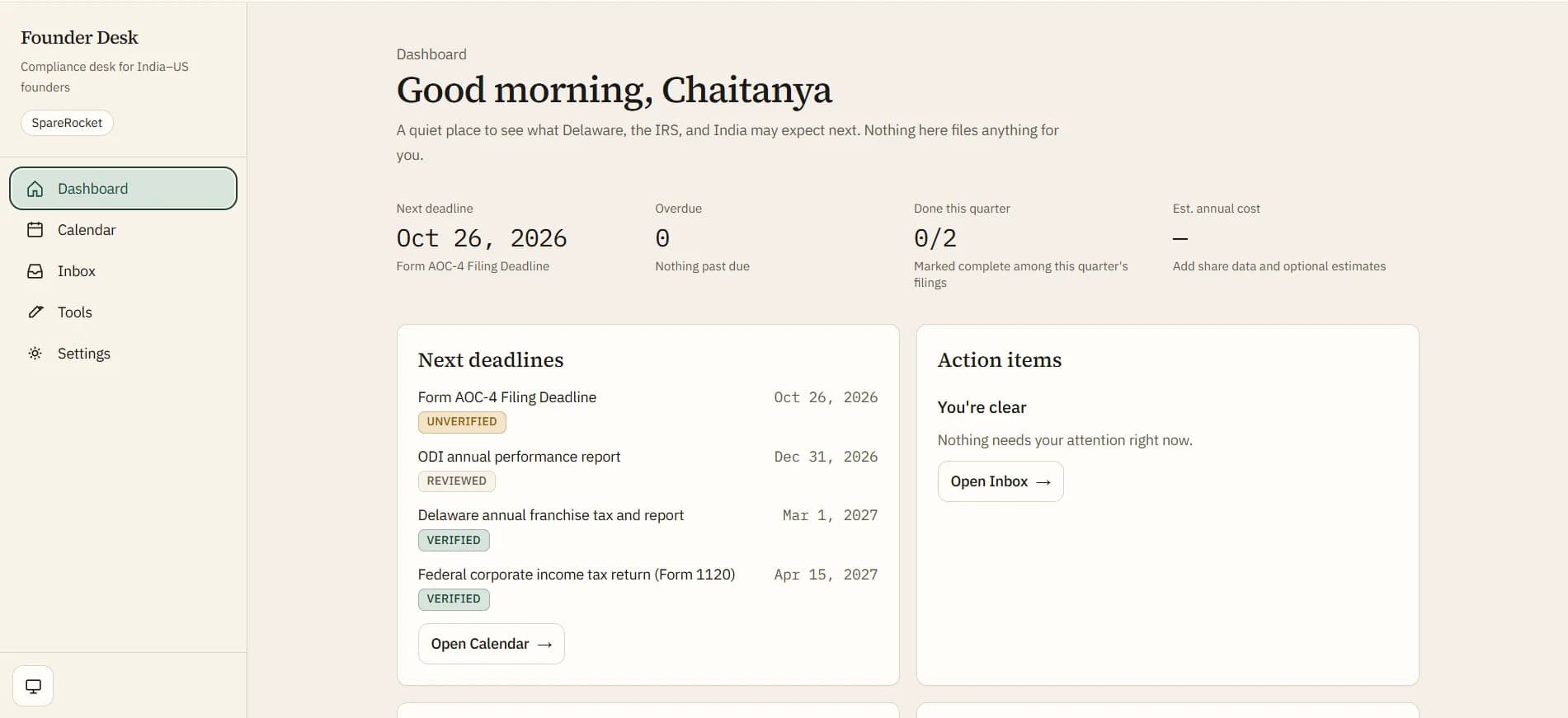1568x718 pixels.
Task: Click the Overdue count value 0
Action: point(662,238)
